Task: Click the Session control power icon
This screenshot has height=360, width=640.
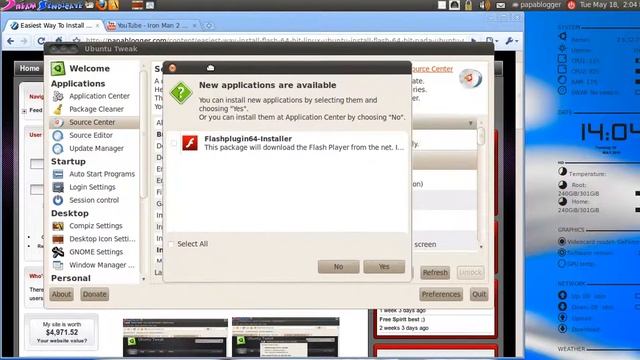Action: pos(58,200)
